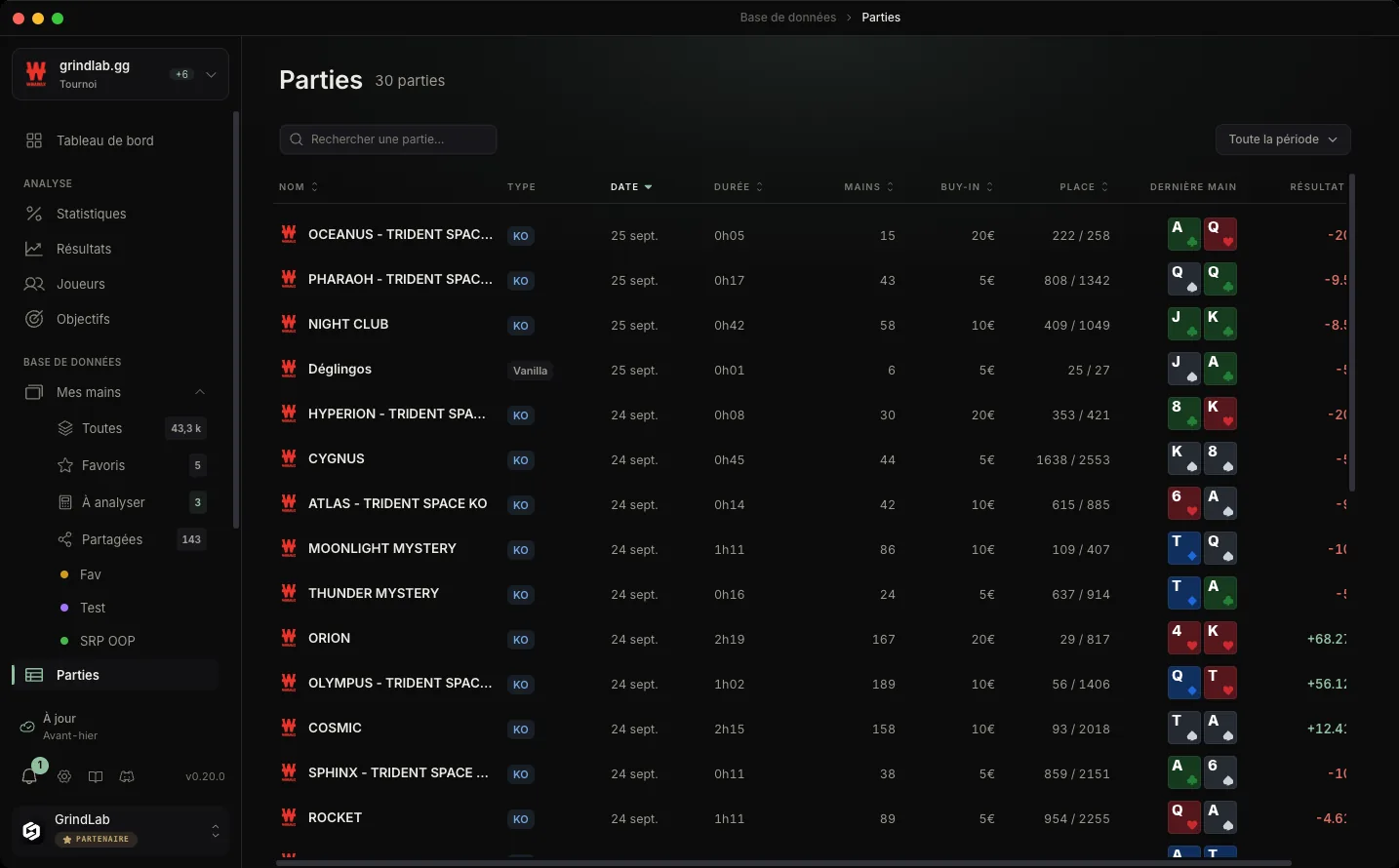
Task: Open the grindlab.gg workspace switcher
Action: pos(120,74)
